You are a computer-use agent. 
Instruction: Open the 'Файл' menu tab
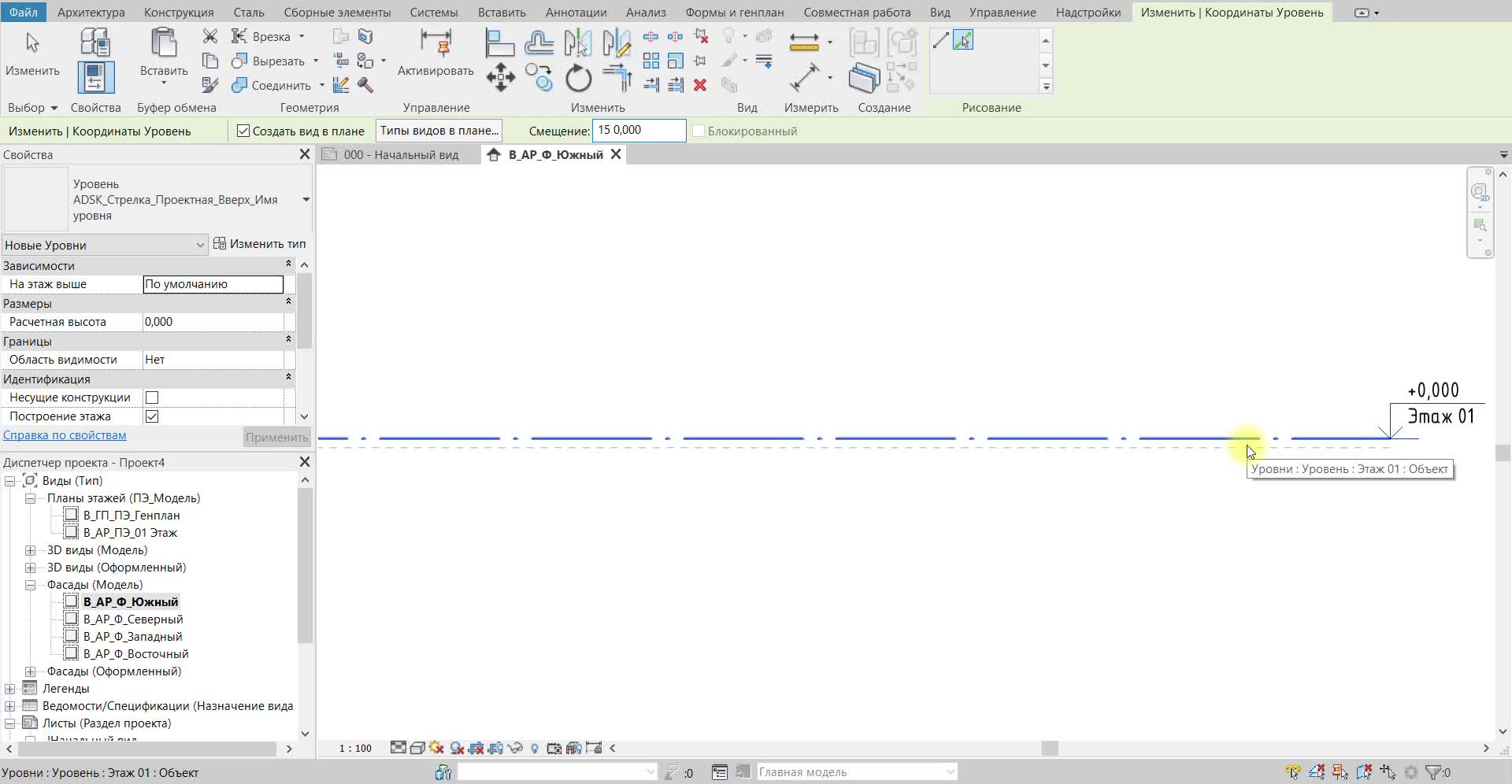24,12
